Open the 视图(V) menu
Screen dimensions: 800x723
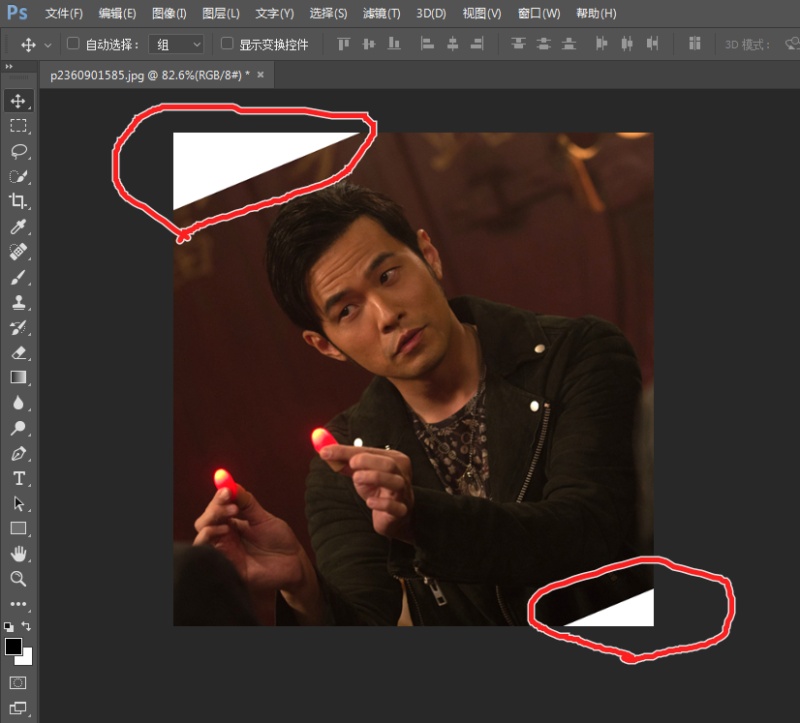tap(482, 13)
